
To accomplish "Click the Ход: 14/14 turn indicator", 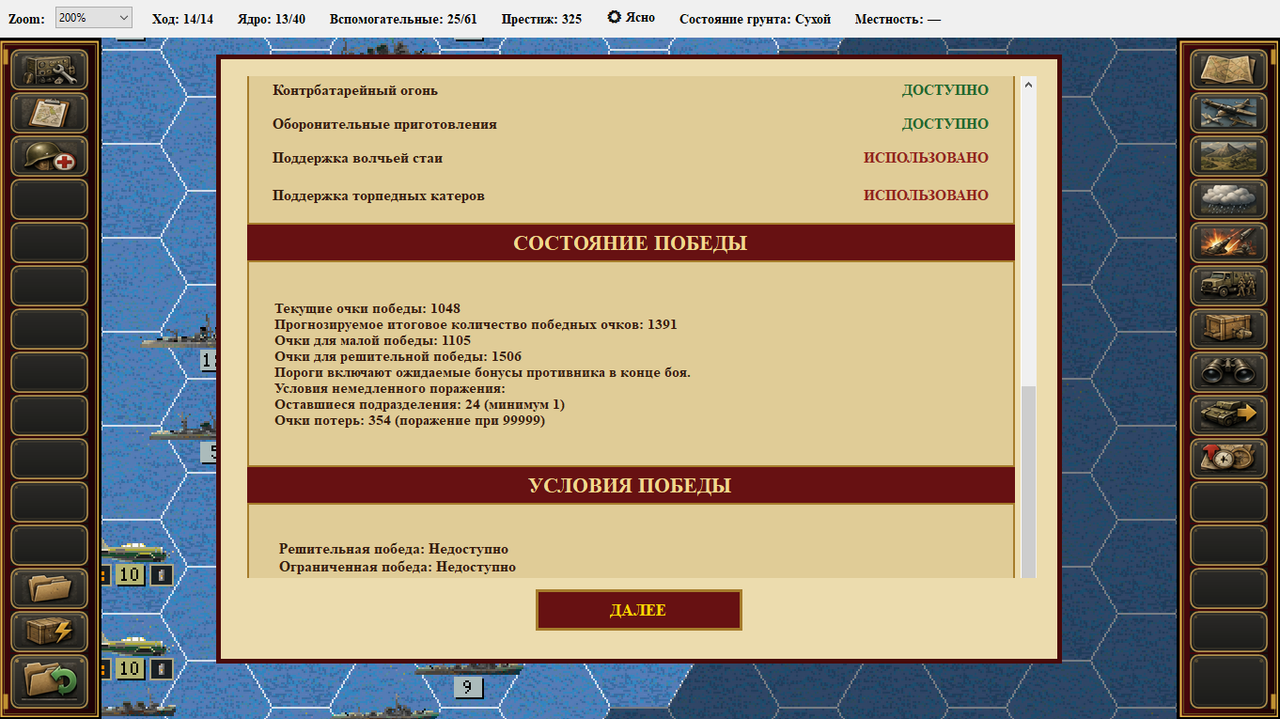I will (x=182, y=19).
